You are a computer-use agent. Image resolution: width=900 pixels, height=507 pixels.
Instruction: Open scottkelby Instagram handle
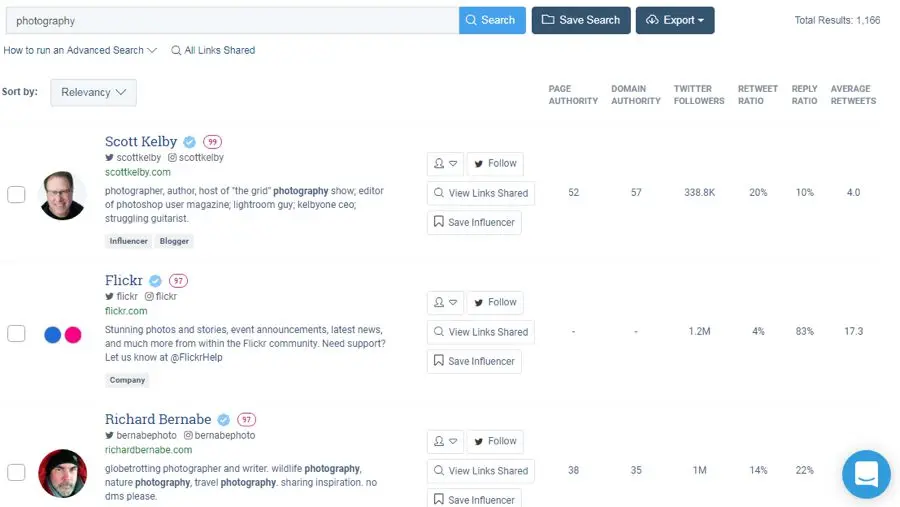coord(196,157)
